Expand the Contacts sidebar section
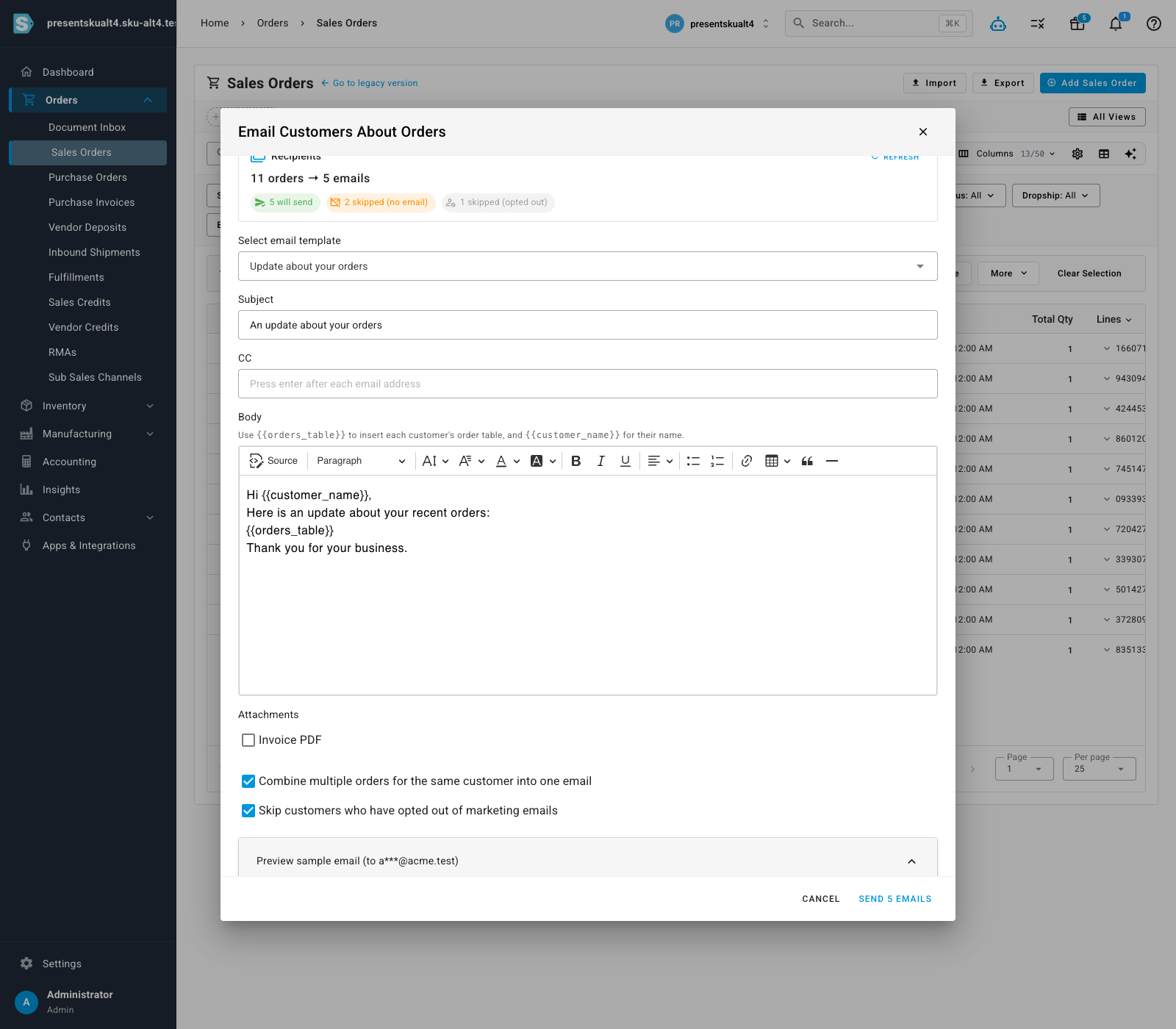This screenshot has width=1176, height=1029. [x=88, y=517]
